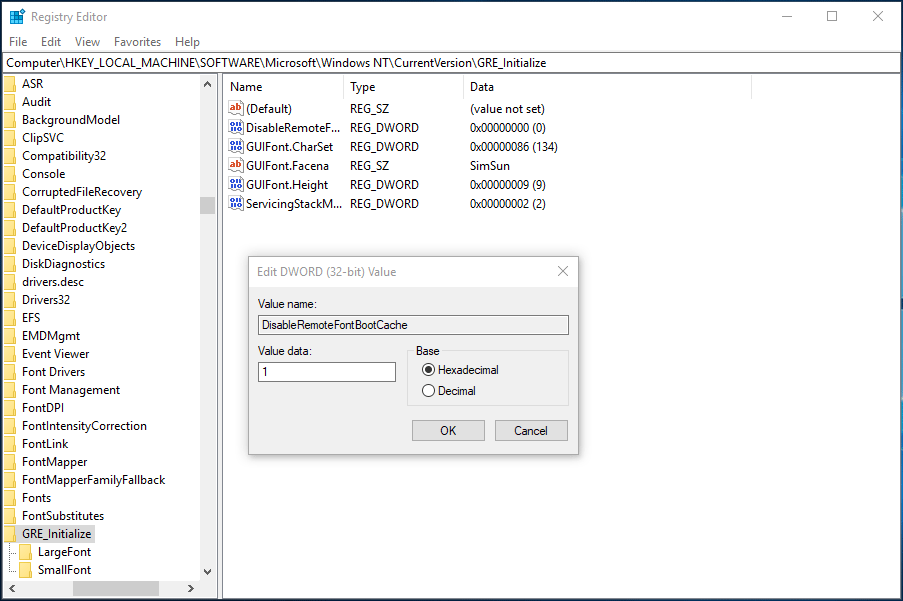Click the GUIFont.Height DWORD icon

click(236, 184)
